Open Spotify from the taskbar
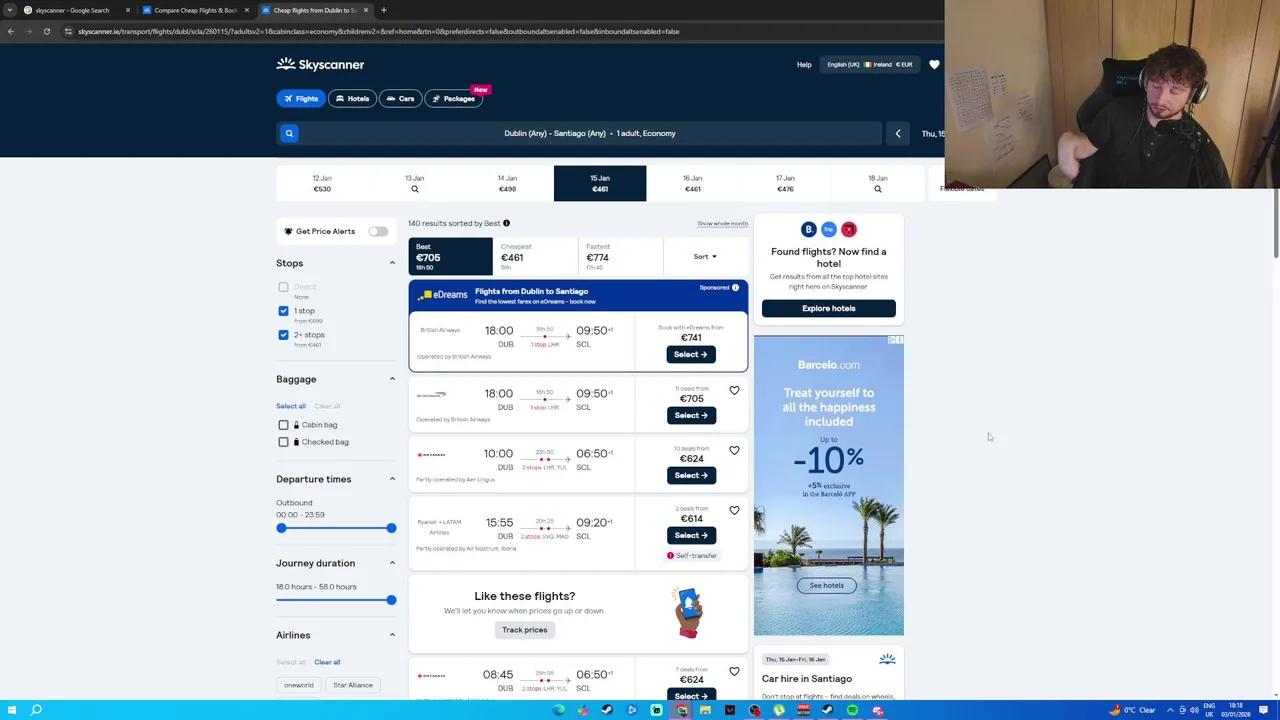 click(x=852, y=710)
